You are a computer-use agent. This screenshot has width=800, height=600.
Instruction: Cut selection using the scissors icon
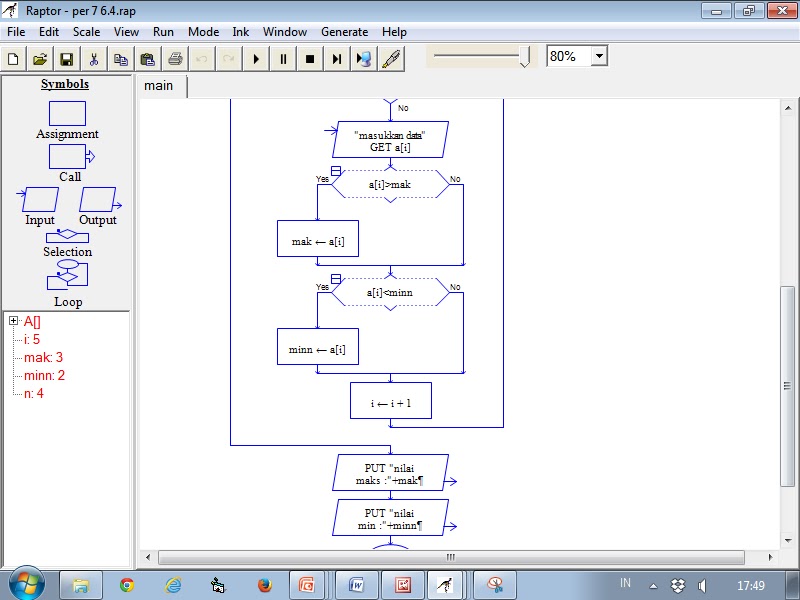pyautogui.click(x=94, y=59)
